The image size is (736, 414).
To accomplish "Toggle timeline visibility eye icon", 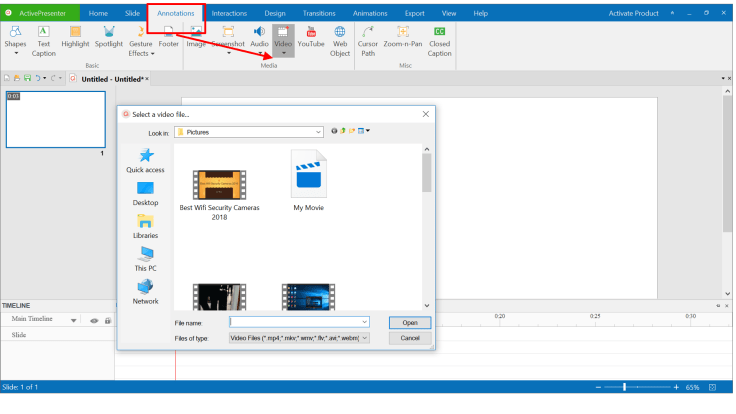I will [94, 320].
